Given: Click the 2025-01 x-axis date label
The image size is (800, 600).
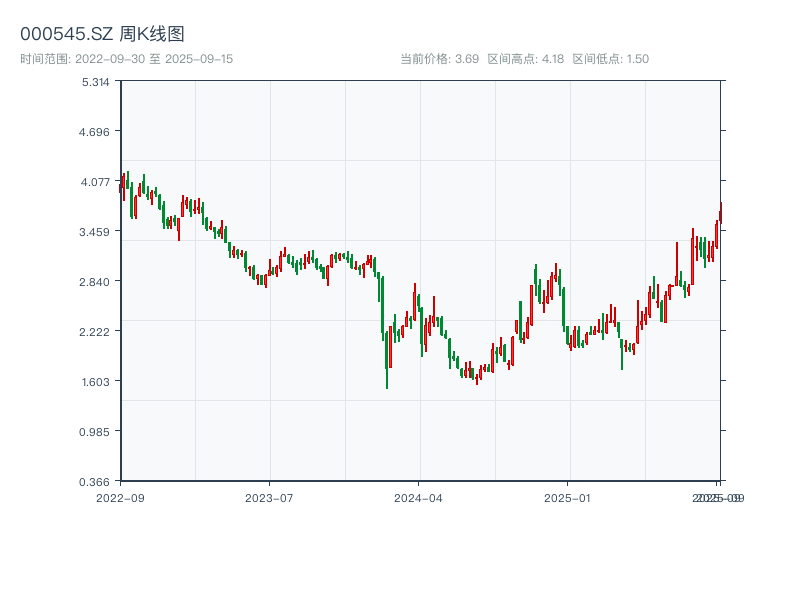Looking at the screenshot, I should click(x=569, y=497).
